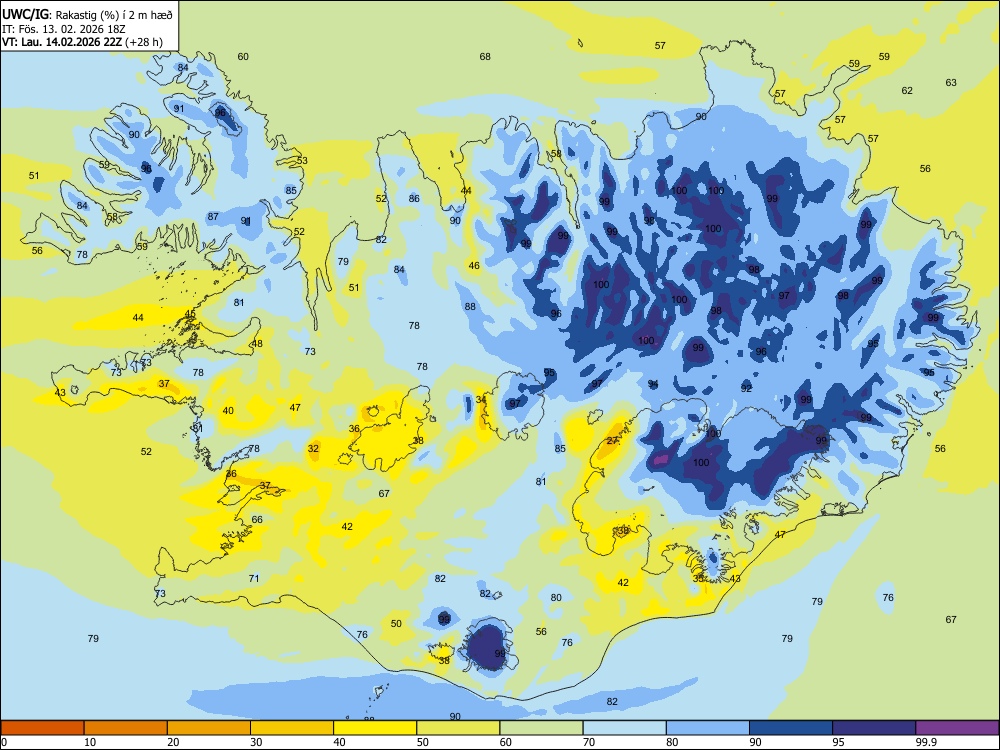Select the 'IT: Fös. 13. 02. 2026 18Z' line
Viewport: 1000px width, 750px height.
click(62, 29)
